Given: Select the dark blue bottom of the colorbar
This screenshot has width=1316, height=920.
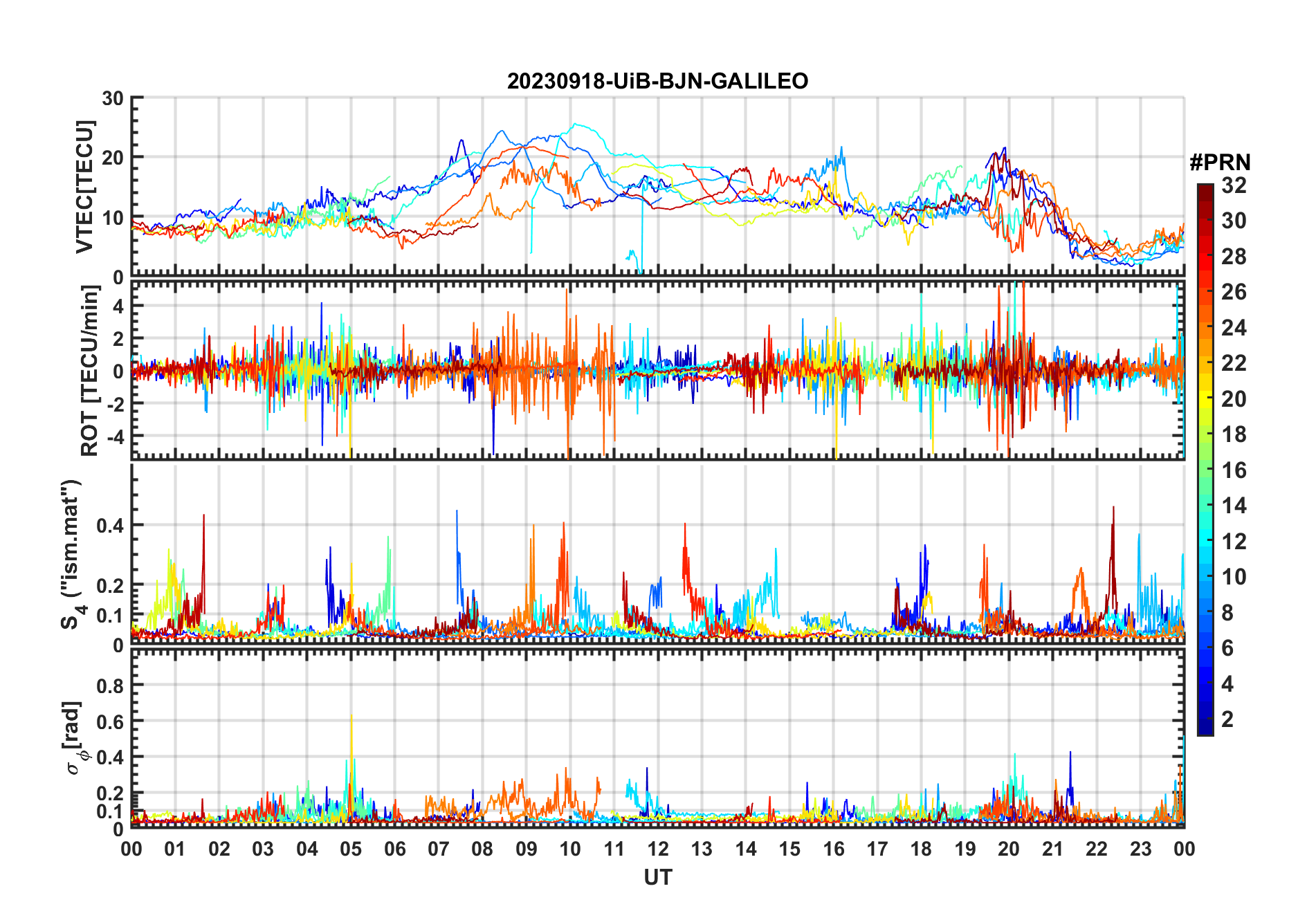Looking at the screenshot, I should click(x=1205, y=726).
